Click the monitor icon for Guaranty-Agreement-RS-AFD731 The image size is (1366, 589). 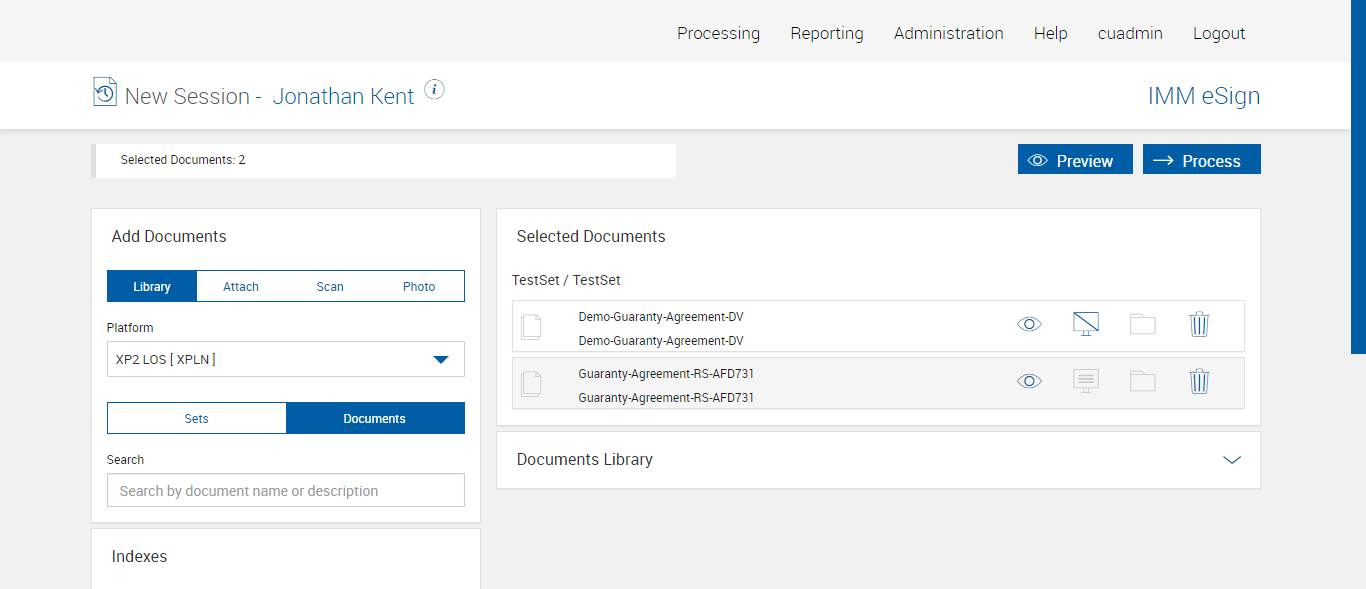tap(1086, 381)
